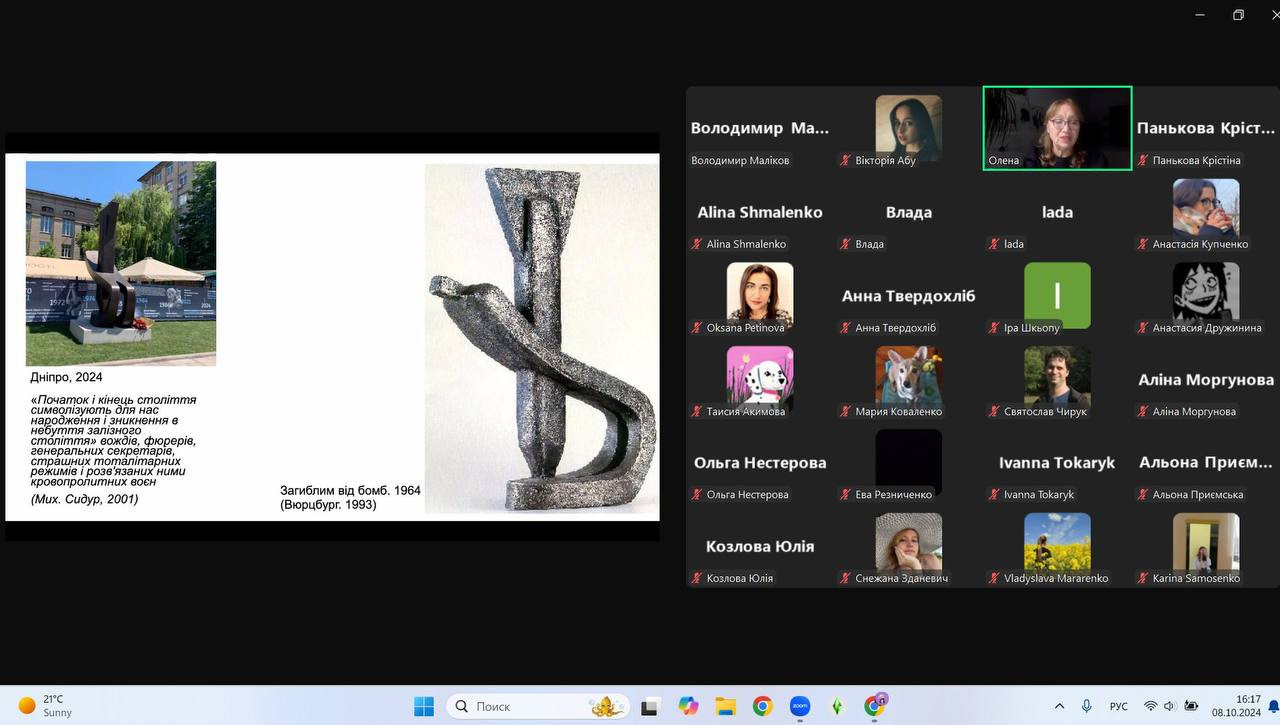Image resolution: width=1280 pixels, height=725 pixels.
Task: Open the weather widget showing 21°C Sunny
Action: coord(47,706)
